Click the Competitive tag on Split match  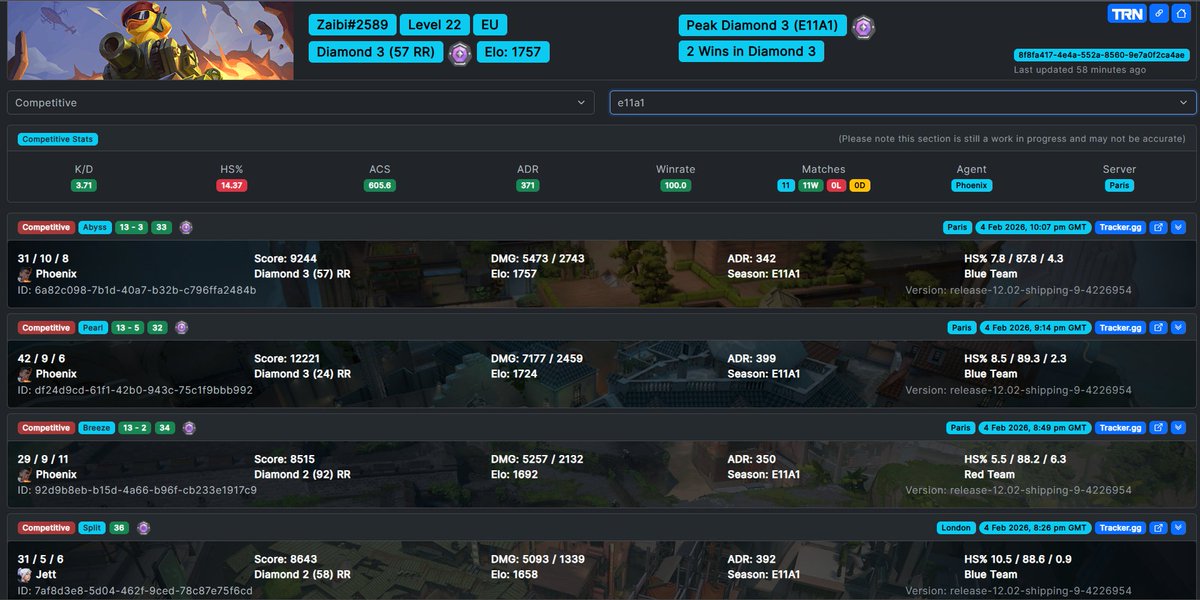(x=47, y=528)
